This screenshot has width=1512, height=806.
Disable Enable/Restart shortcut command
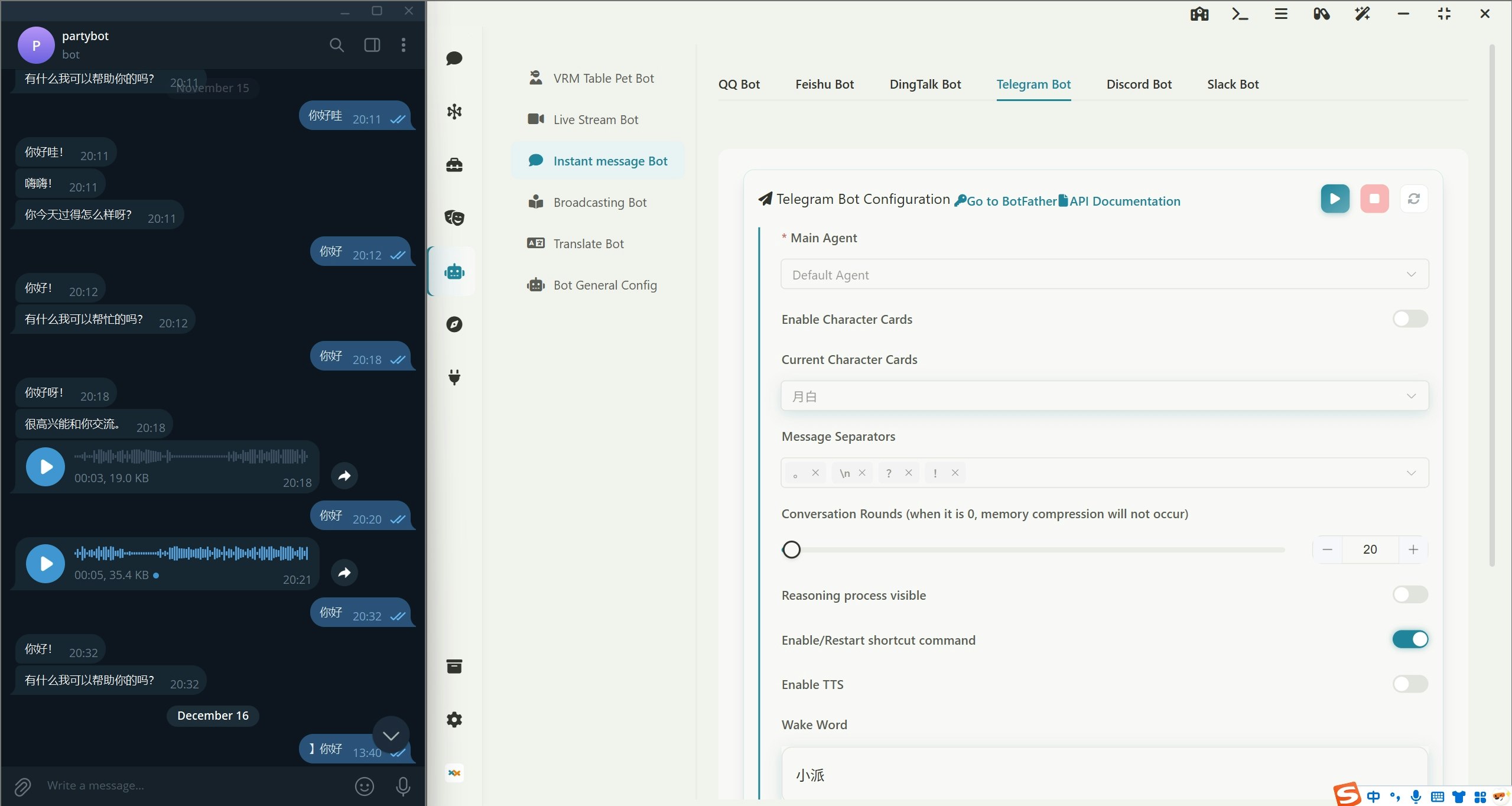coord(1410,639)
